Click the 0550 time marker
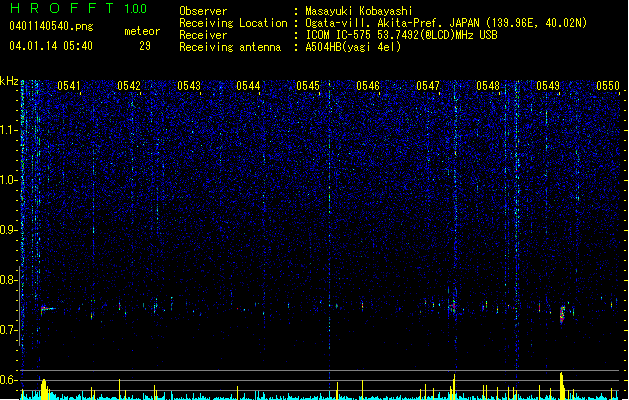Viewport: 629px width, 400px height. (608, 86)
